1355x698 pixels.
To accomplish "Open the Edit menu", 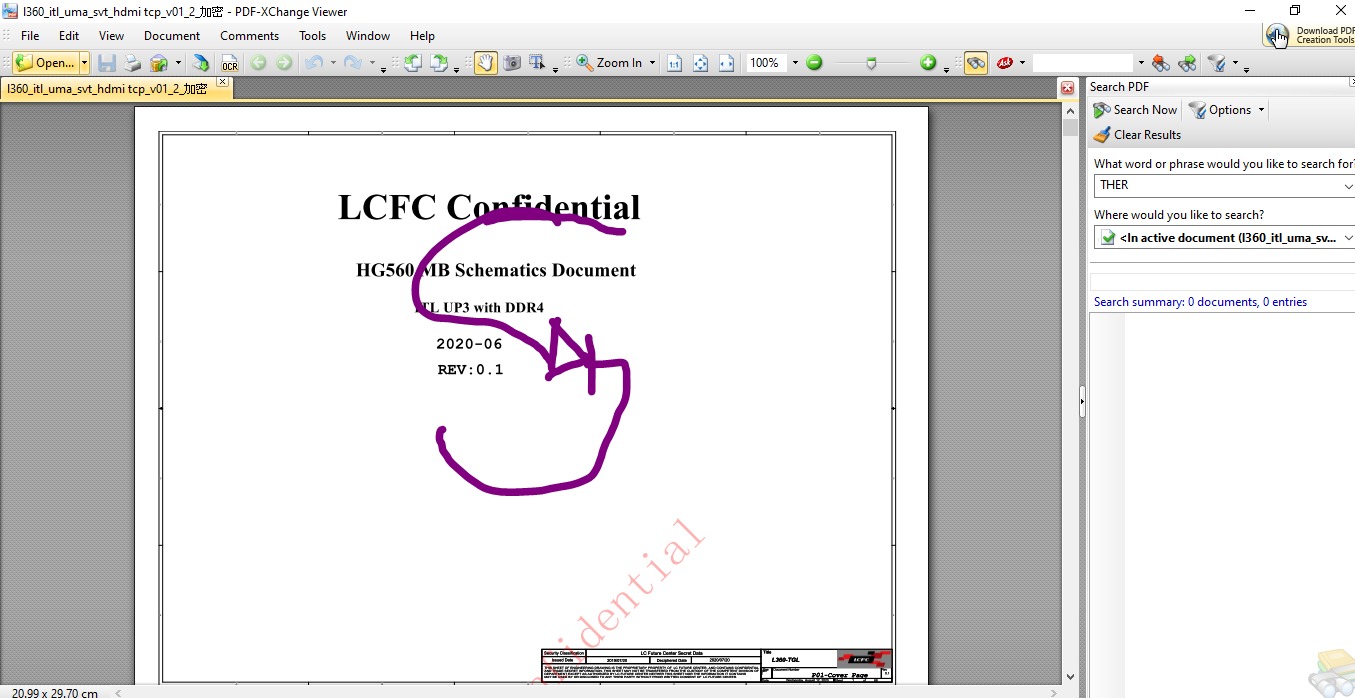I will point(69,35).
